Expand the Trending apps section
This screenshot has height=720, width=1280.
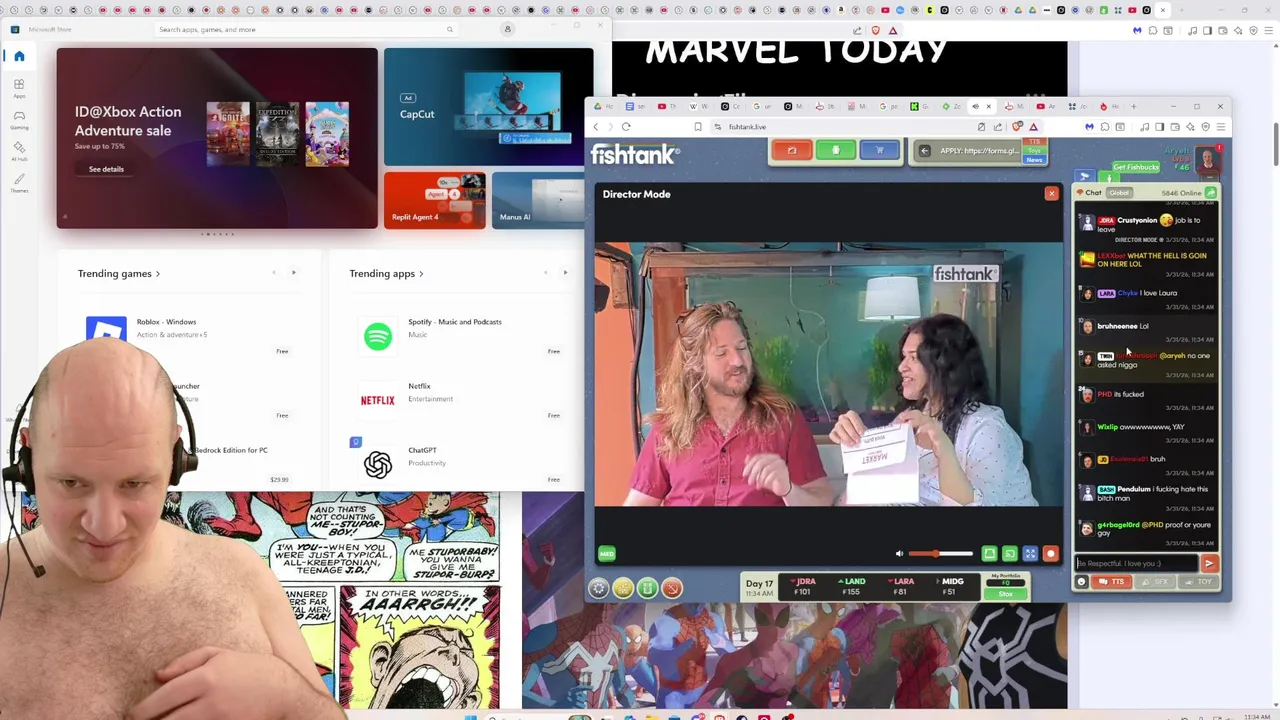386,273
